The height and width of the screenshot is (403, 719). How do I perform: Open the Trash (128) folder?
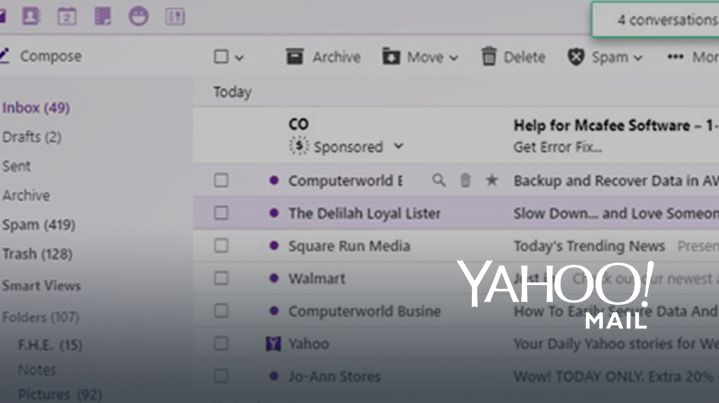pos(37,254)
